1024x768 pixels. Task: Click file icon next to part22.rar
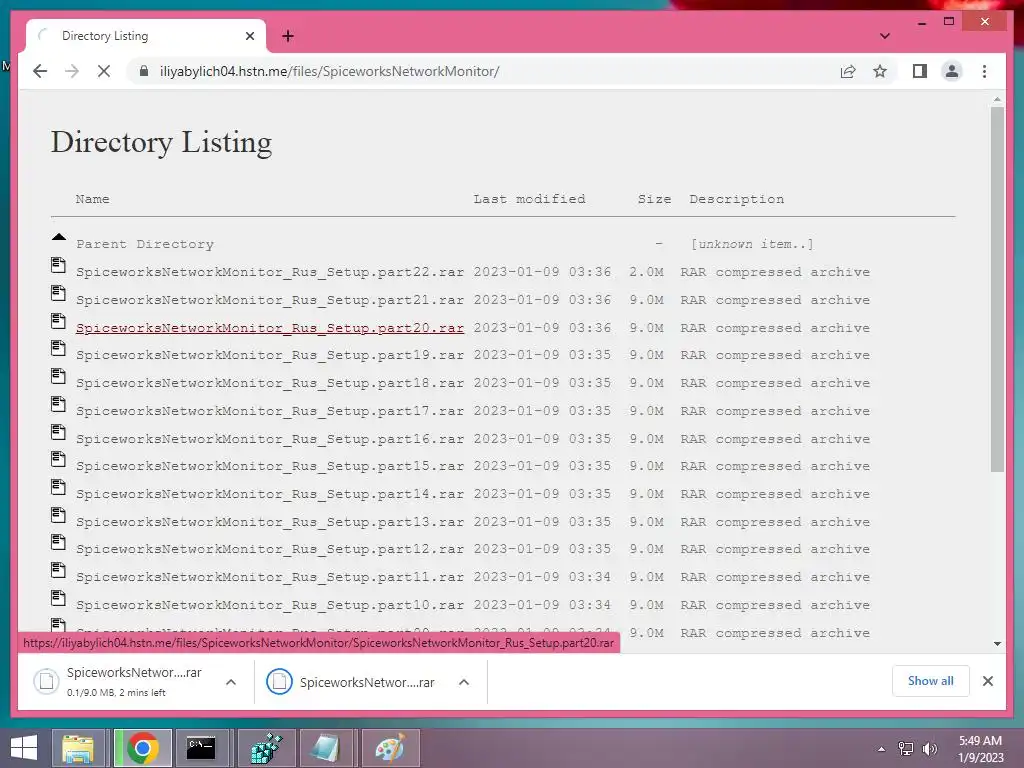click(x=59, y=265)
